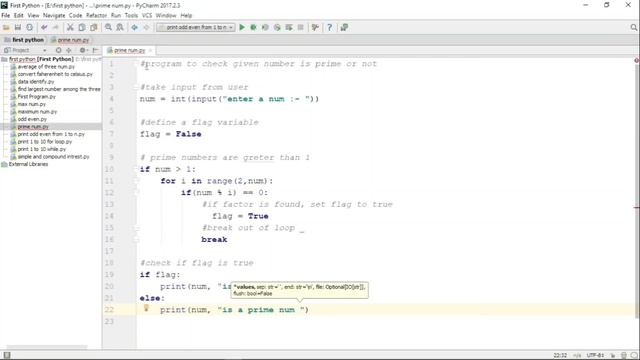
Task: Open the Tools menu
Action: click(131, 16)
